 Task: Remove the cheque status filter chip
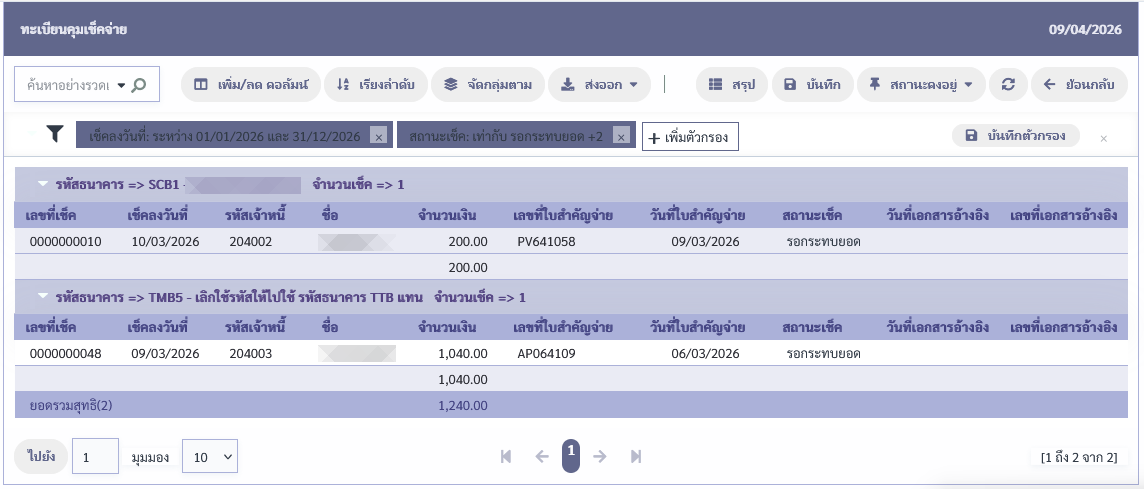(x=621, y=137)
